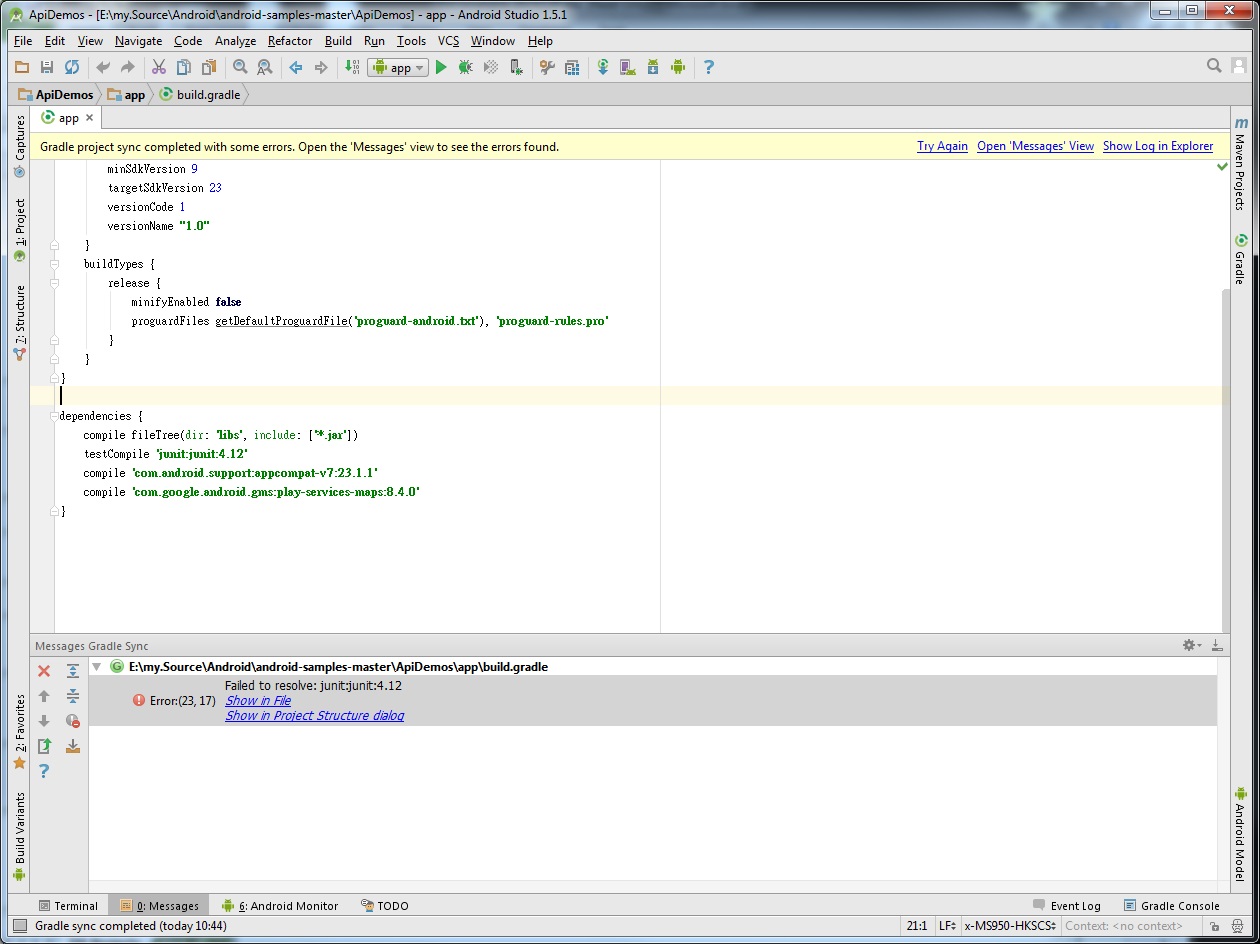Toggle Hide Warnings icon in Messages panel

point(73,721)
